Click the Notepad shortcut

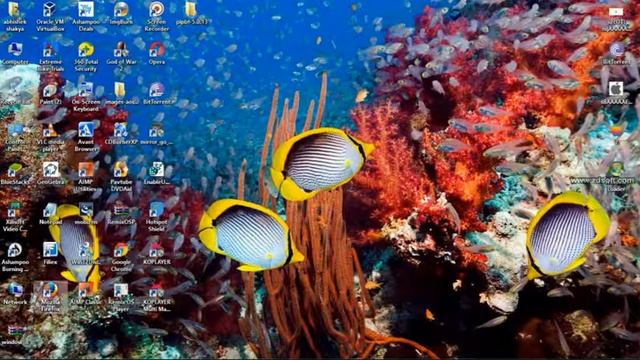(x=50, y=210)
